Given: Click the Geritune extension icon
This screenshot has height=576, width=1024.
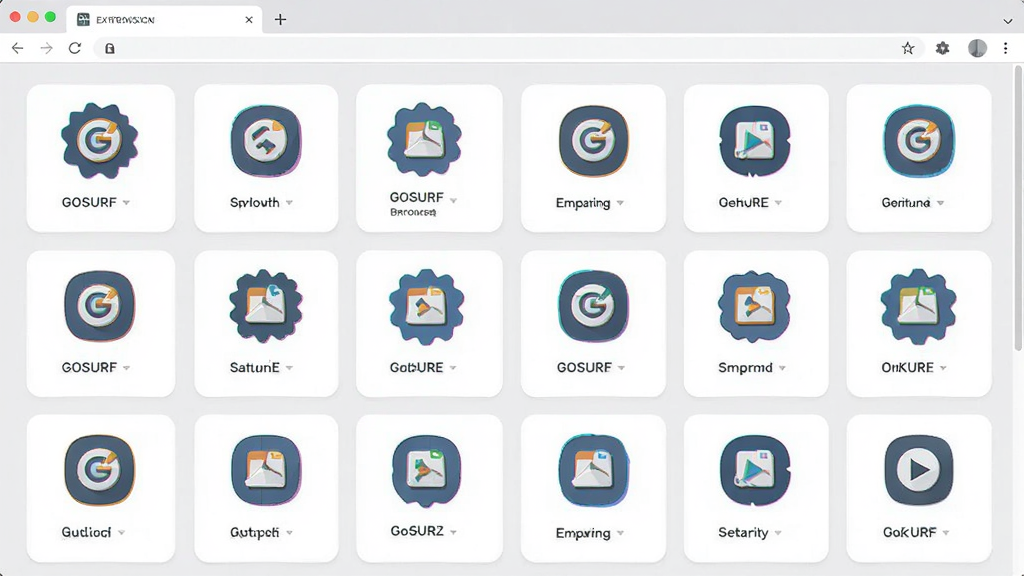Looking at the screenshot, I should (919, 140).
